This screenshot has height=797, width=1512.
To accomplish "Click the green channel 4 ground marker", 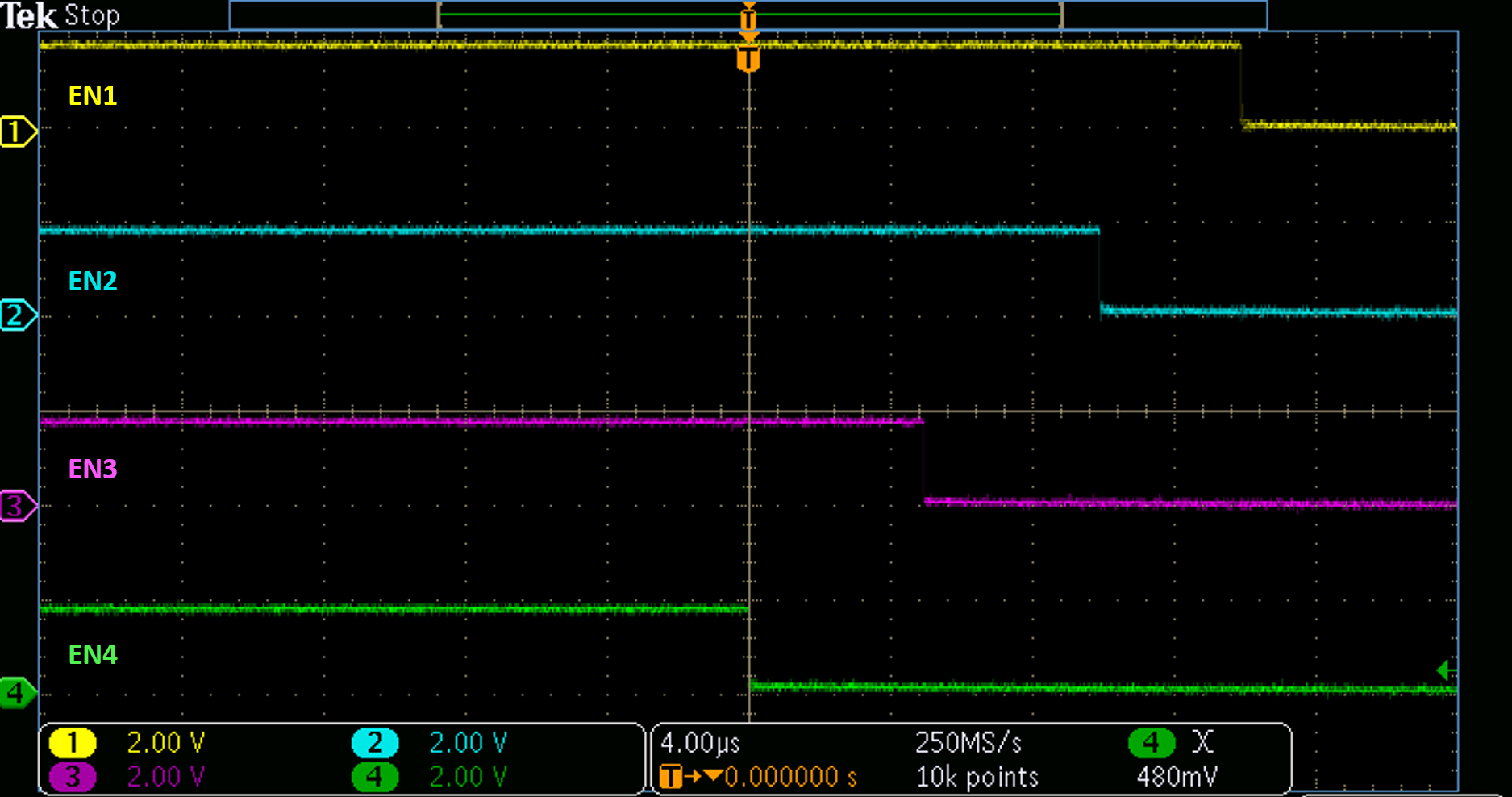I will pyautogui.click(x=17, y=693).
